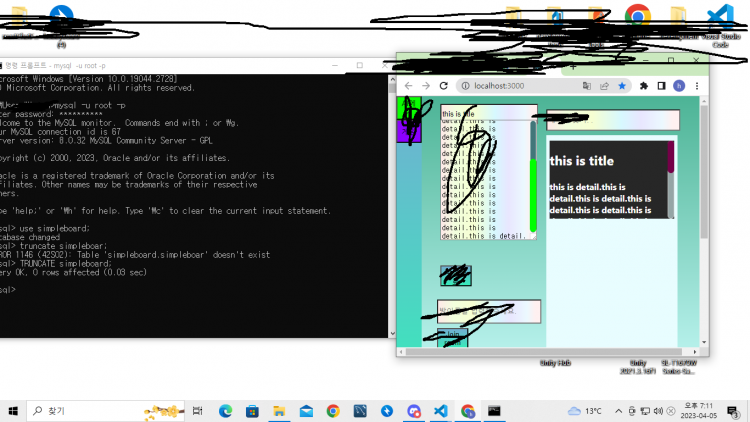Click the Task View taskbar icon
The image size is (750, 422).
[198, 411]
